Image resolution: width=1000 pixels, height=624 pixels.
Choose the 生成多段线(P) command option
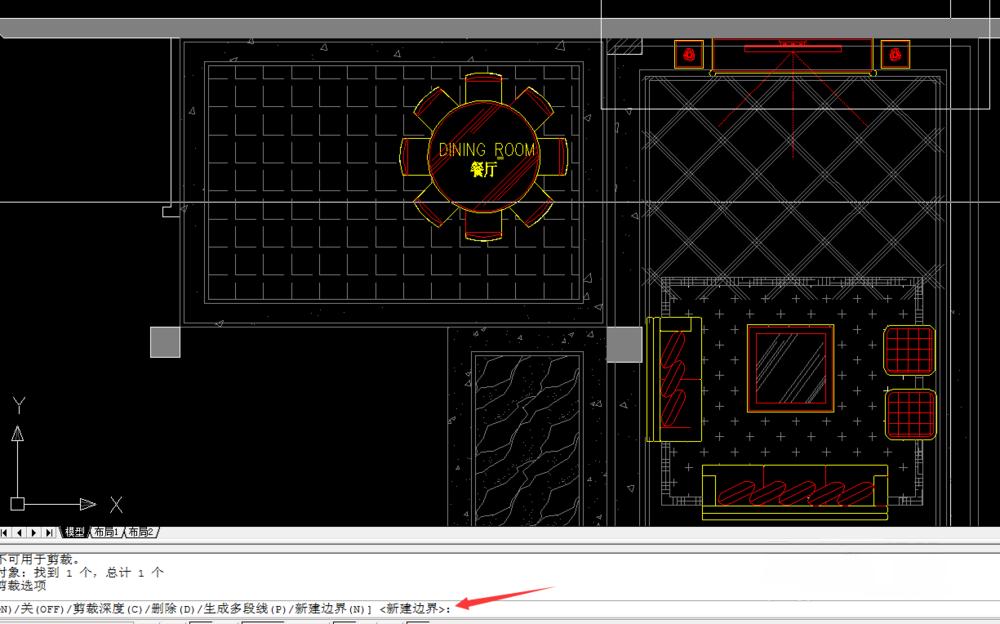(x=245, y=609)
